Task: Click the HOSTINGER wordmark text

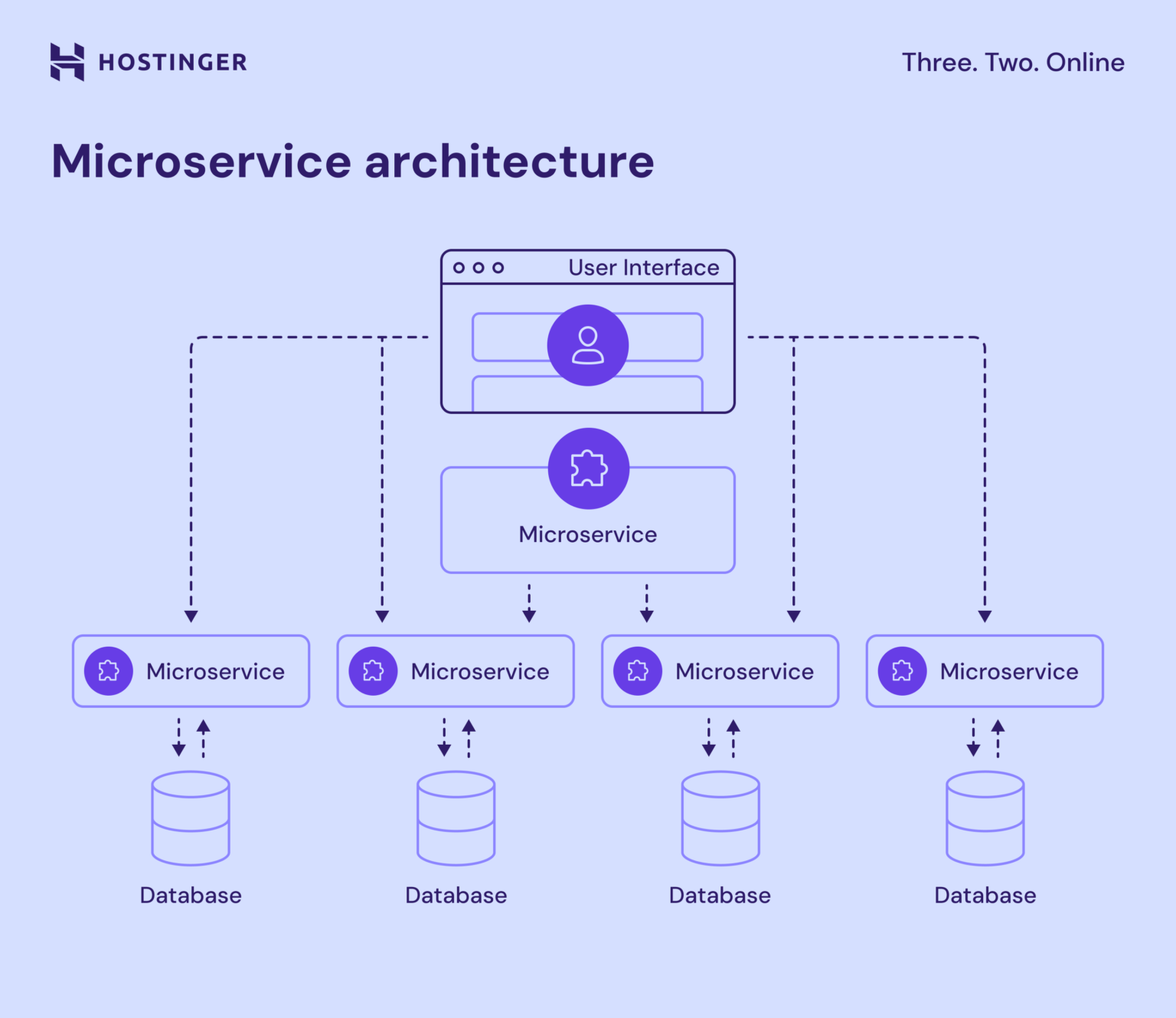Action: tap(171, 62)
